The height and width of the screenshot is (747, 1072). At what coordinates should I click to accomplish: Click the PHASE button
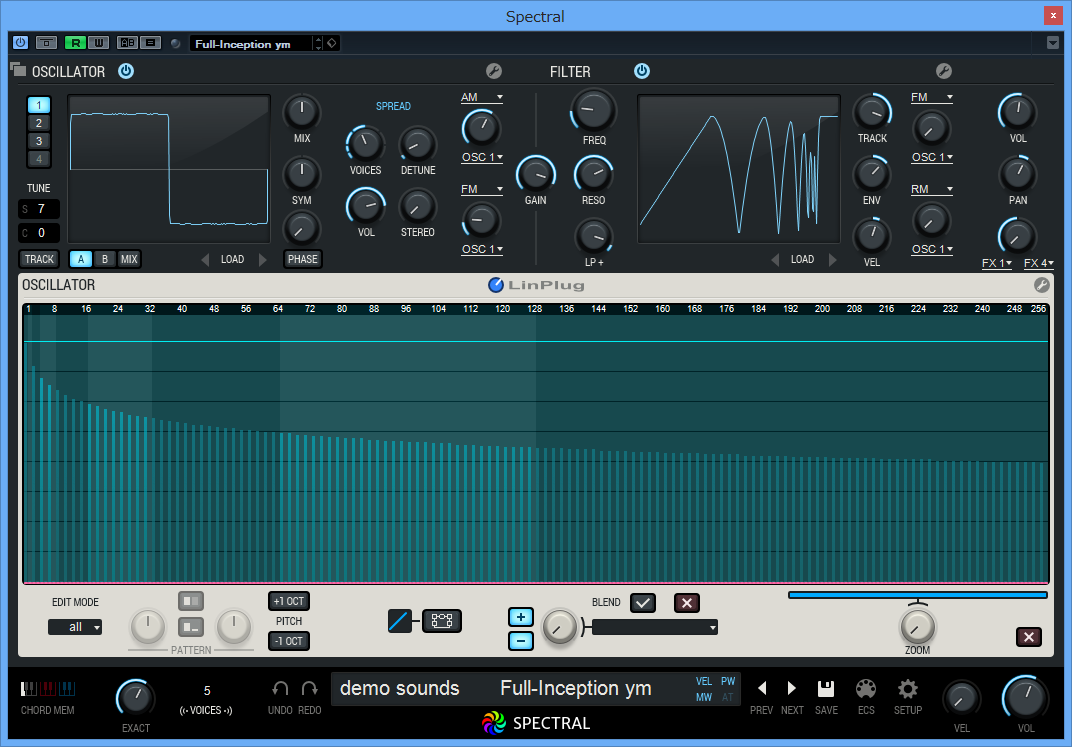pyautogui.click(x=303, y=259)
